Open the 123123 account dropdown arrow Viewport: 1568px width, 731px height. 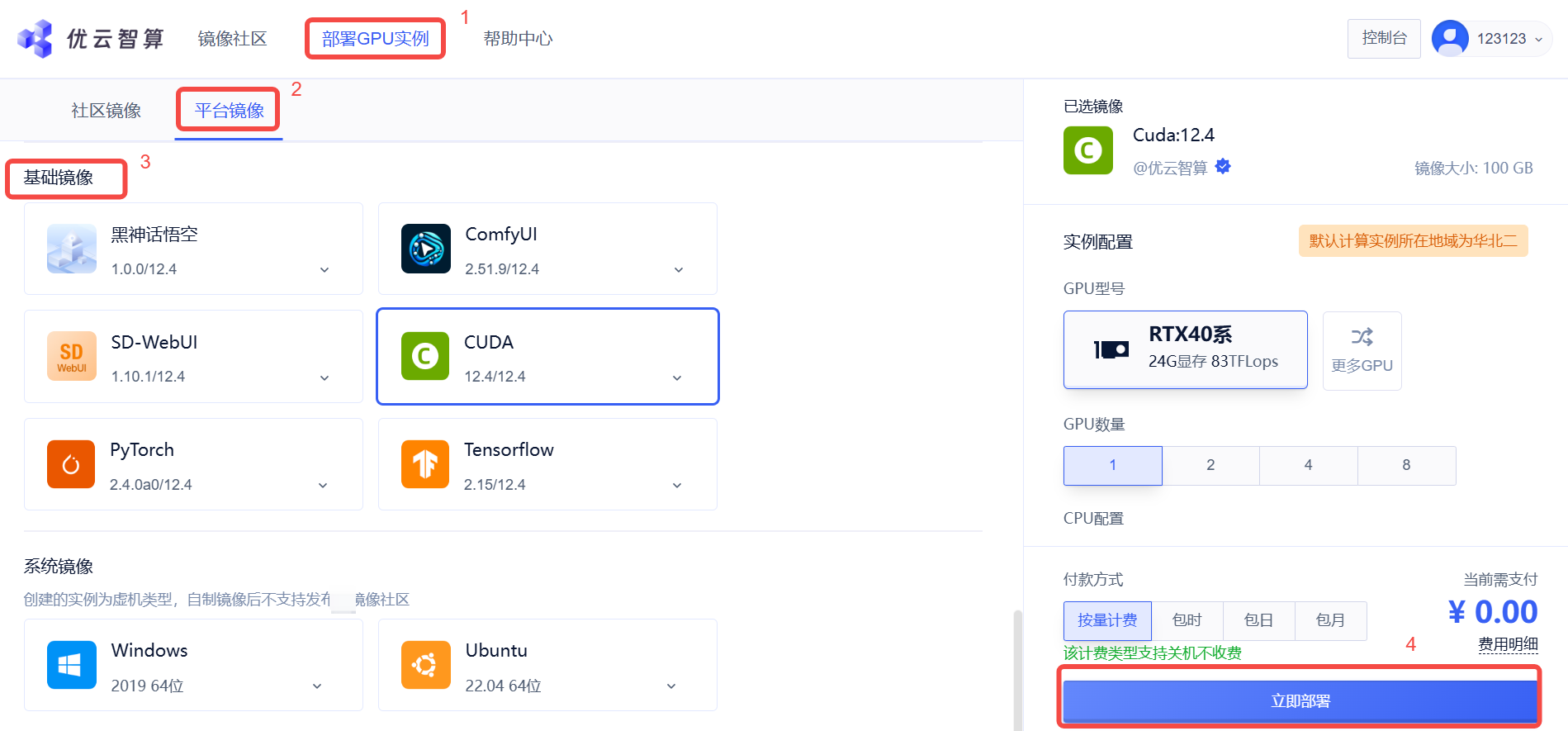point(1538,40)
